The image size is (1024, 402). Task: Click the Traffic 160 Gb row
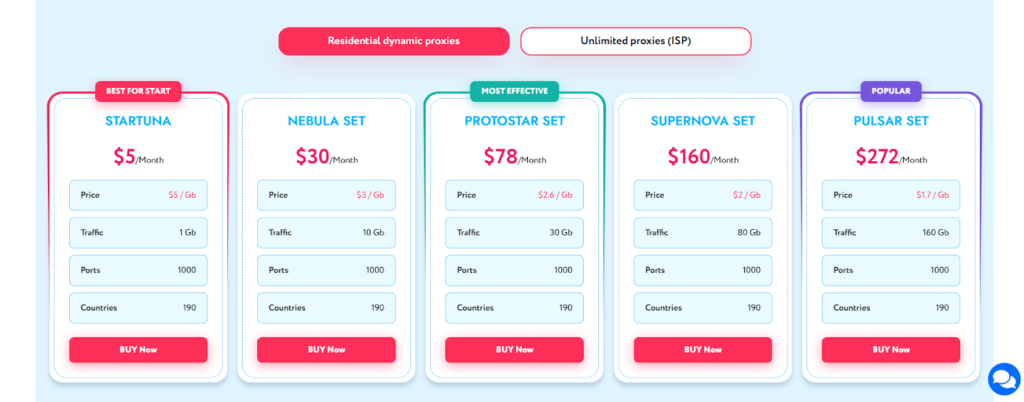pyautogui.click(x=890, y=233)
